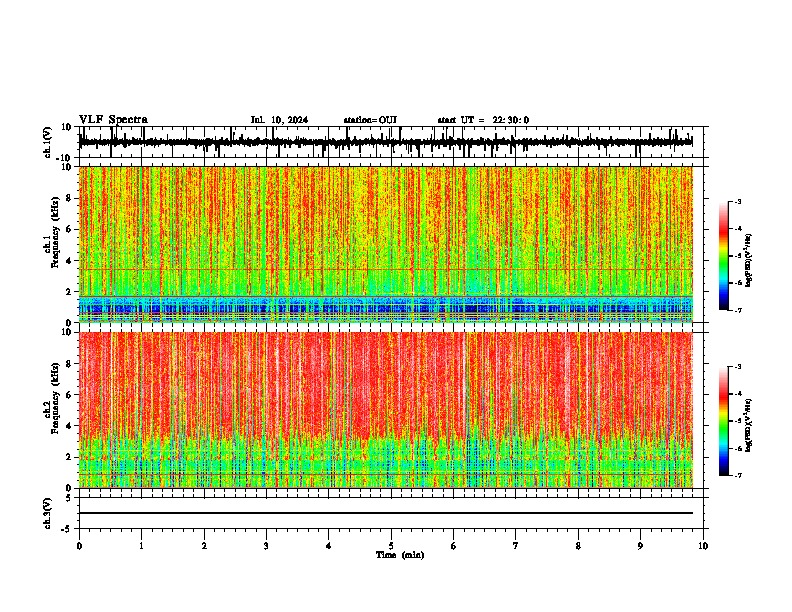Click the ch.1 "Frequency (kHz)" axis label

coord(55,232)
